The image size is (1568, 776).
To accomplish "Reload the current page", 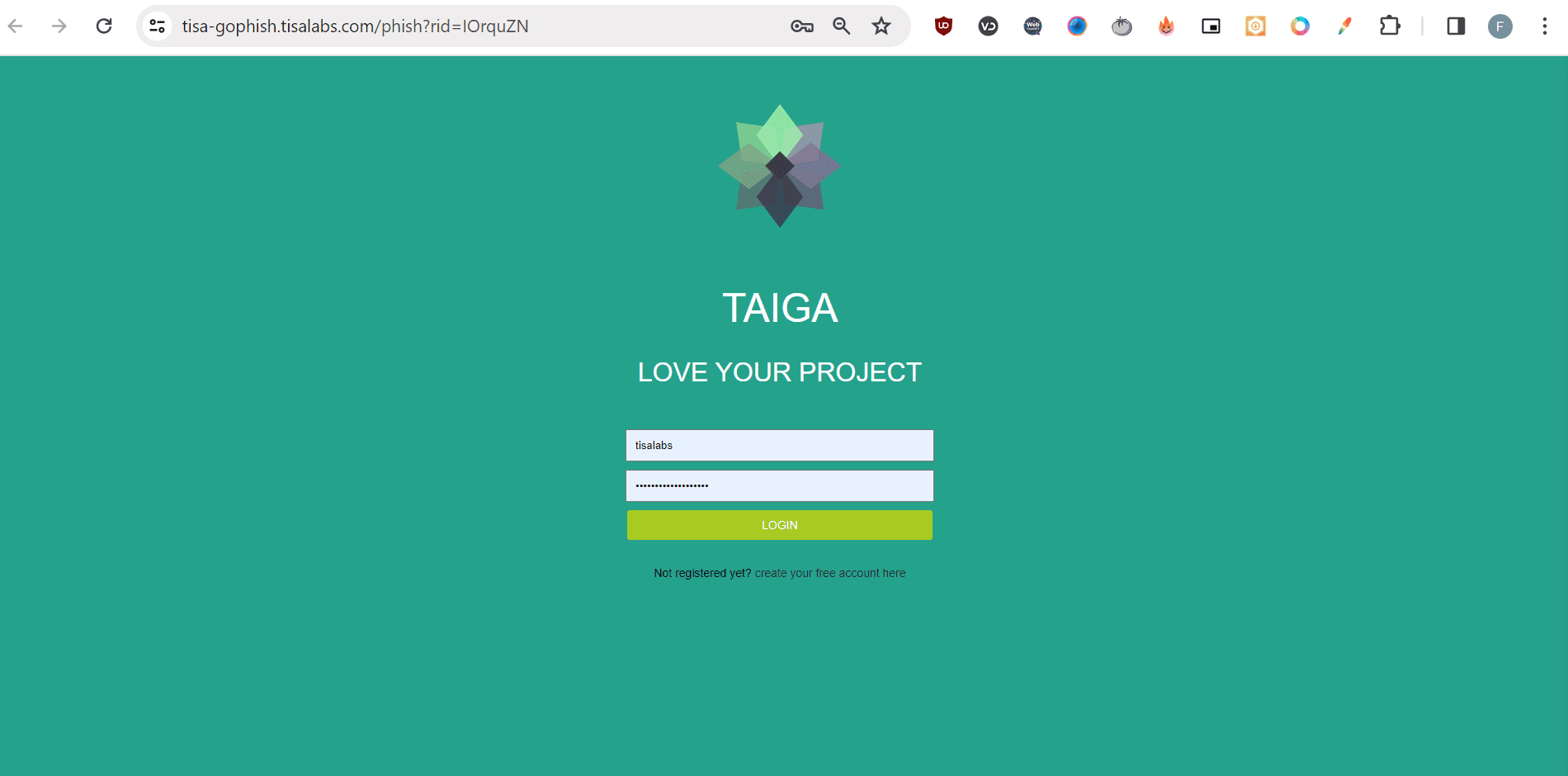I will point(104,26).
